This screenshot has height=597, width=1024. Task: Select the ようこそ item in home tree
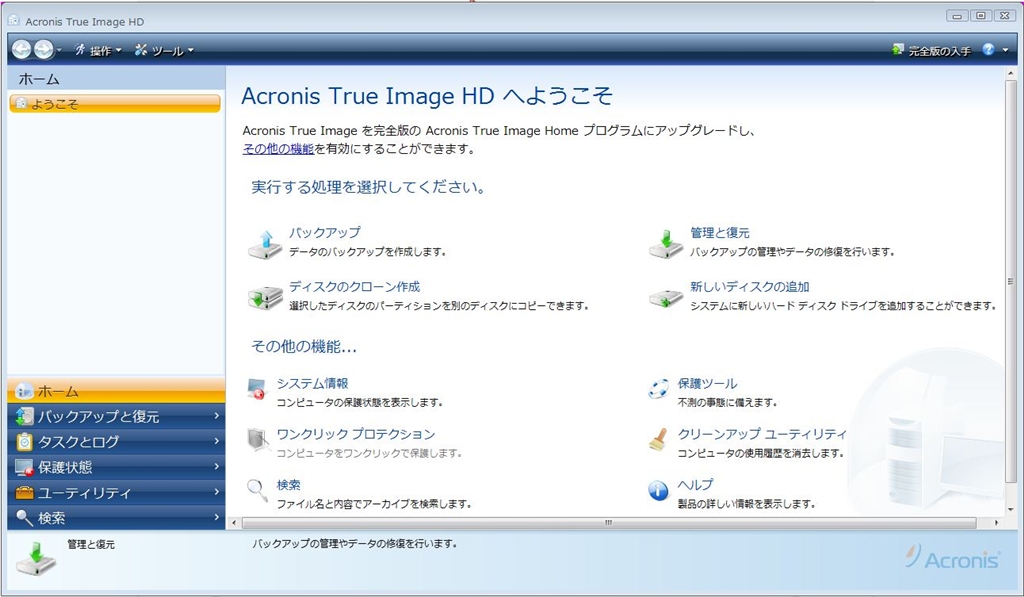(x=115, y=104)
